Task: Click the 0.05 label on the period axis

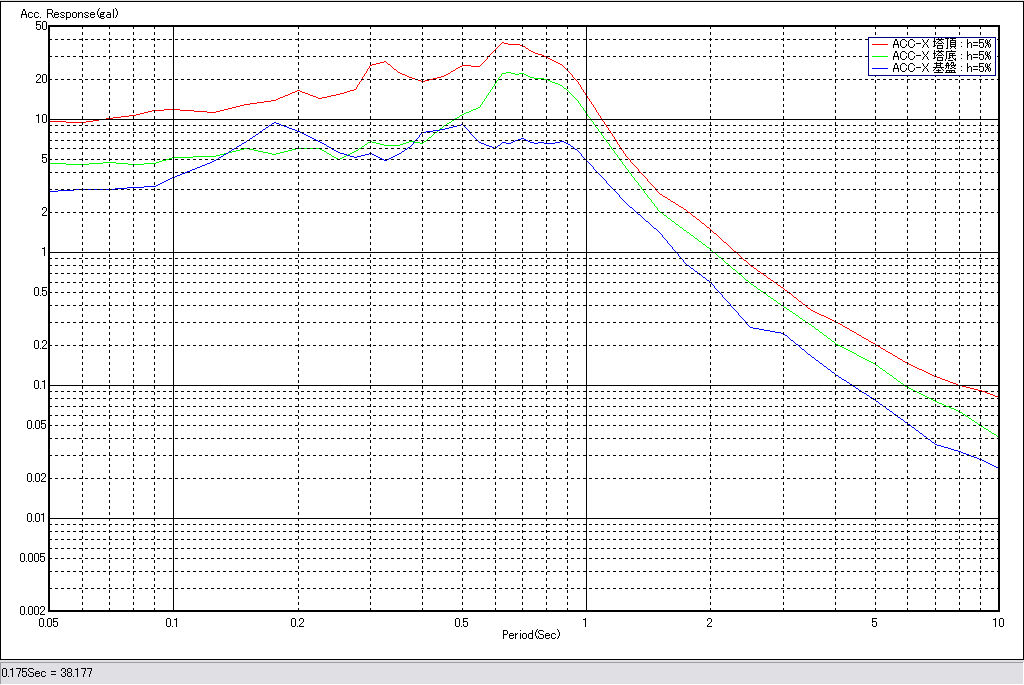Action: 50,623
